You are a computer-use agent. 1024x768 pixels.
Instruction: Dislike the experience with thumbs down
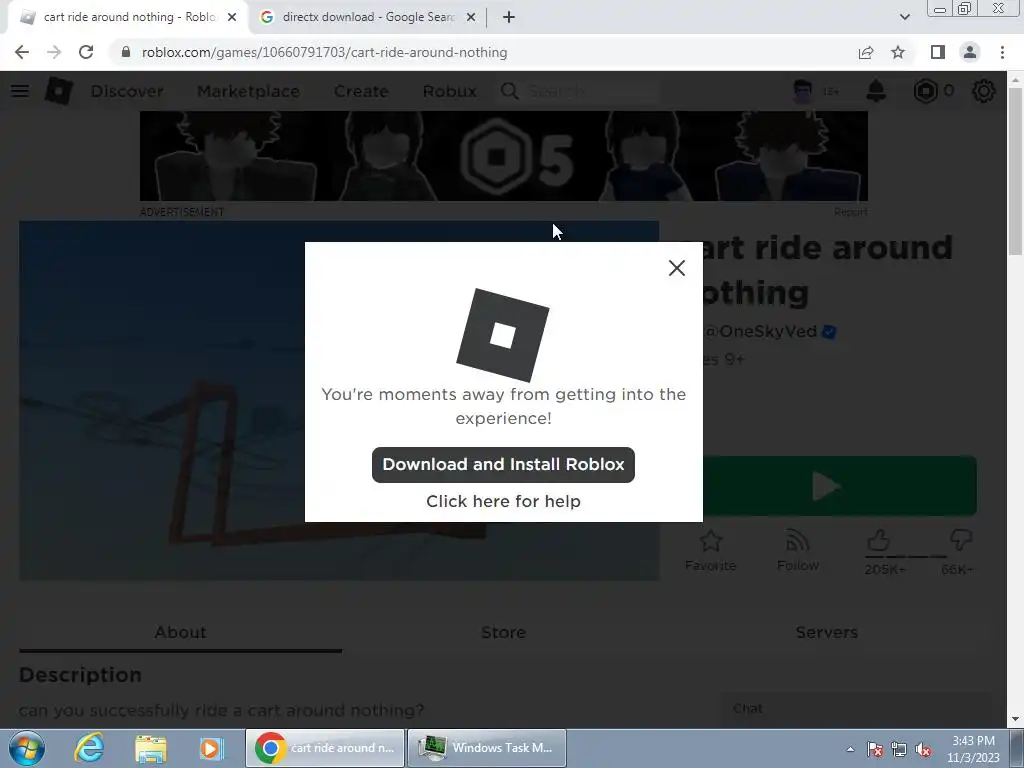pyautogui.click(x=961, y=541)
